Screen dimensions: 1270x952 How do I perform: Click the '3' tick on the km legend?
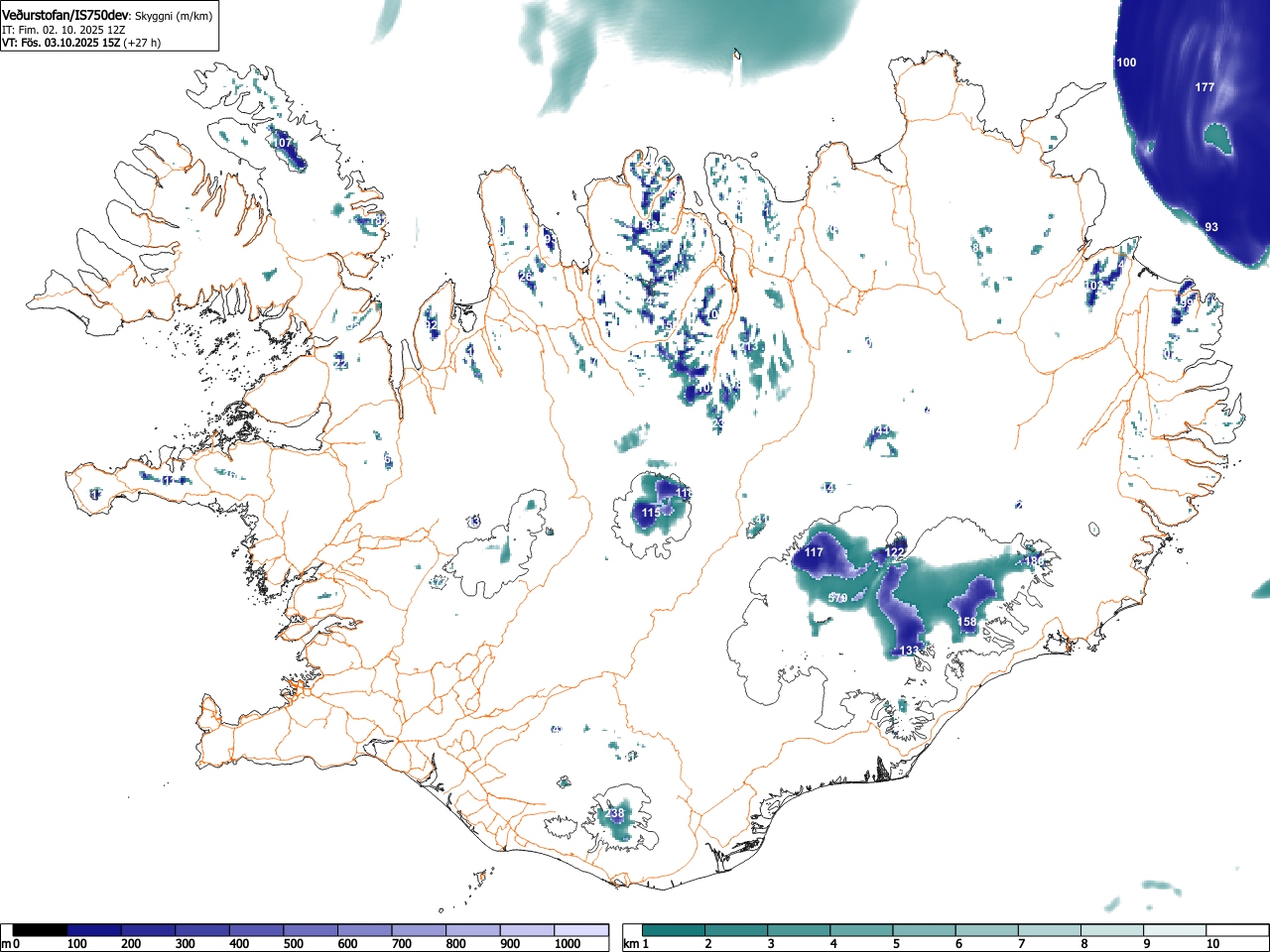pos(770,944)
